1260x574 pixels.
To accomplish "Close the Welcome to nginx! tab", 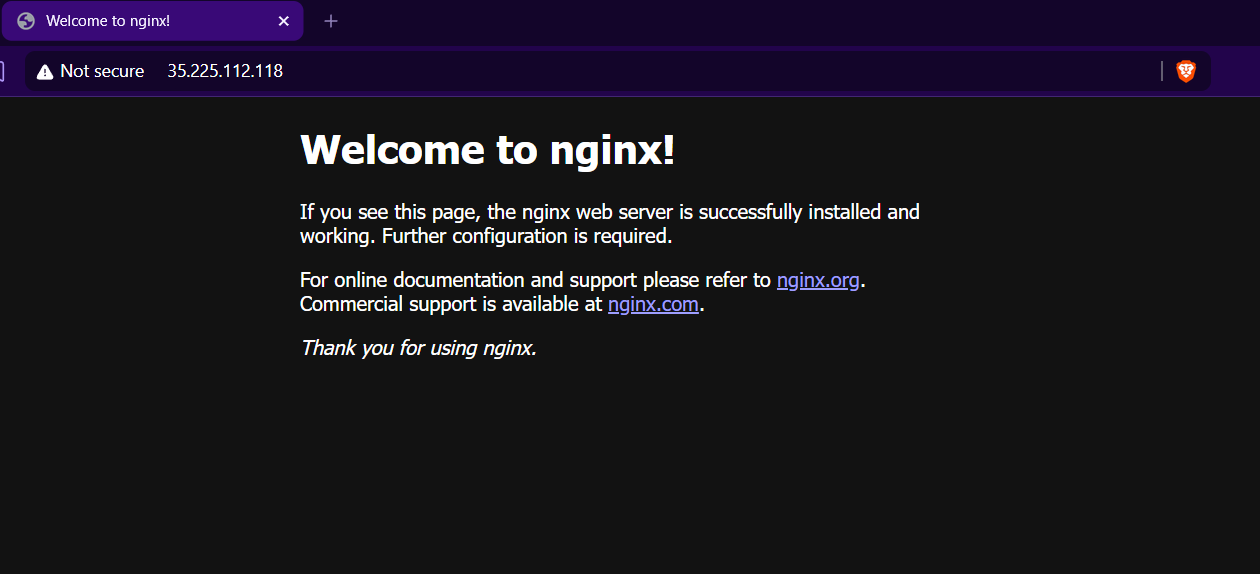I will pyautogui.click(x=283, y=21).
